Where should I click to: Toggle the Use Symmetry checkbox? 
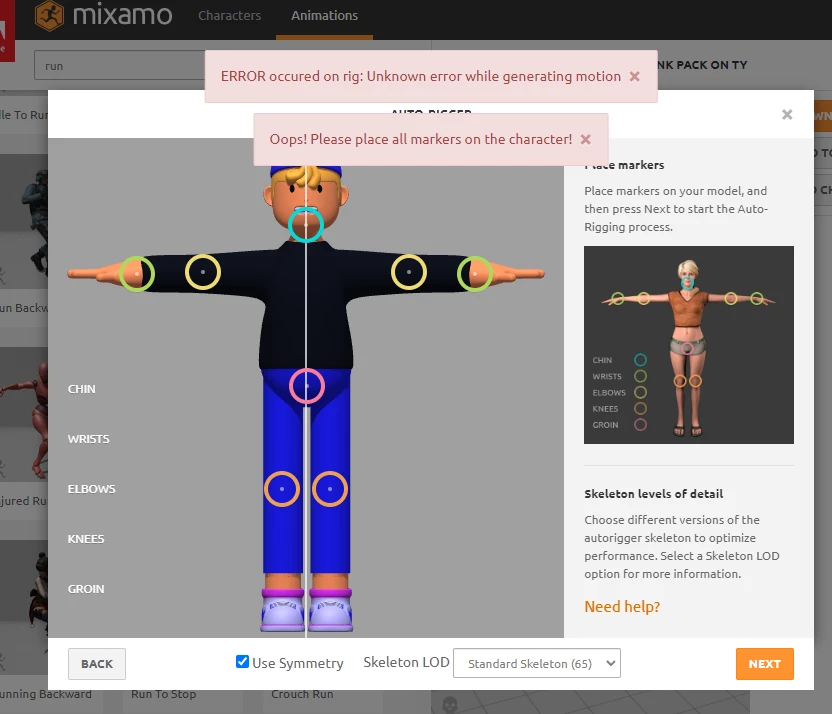click(x=242, y=661)
